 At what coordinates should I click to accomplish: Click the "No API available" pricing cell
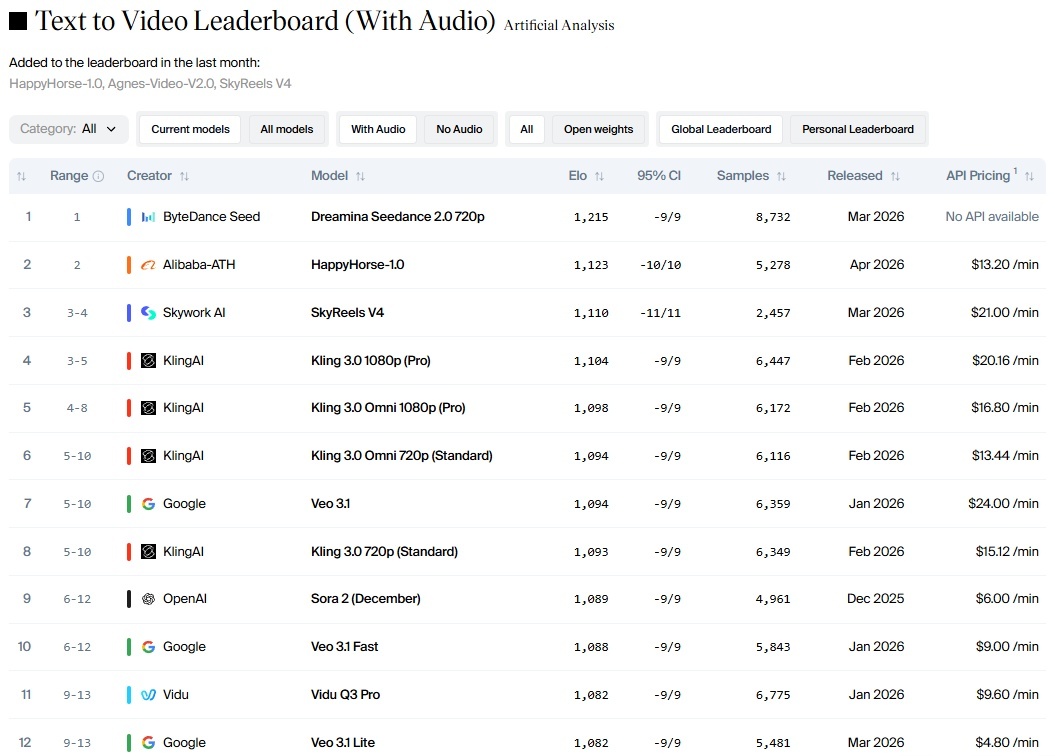992,217
